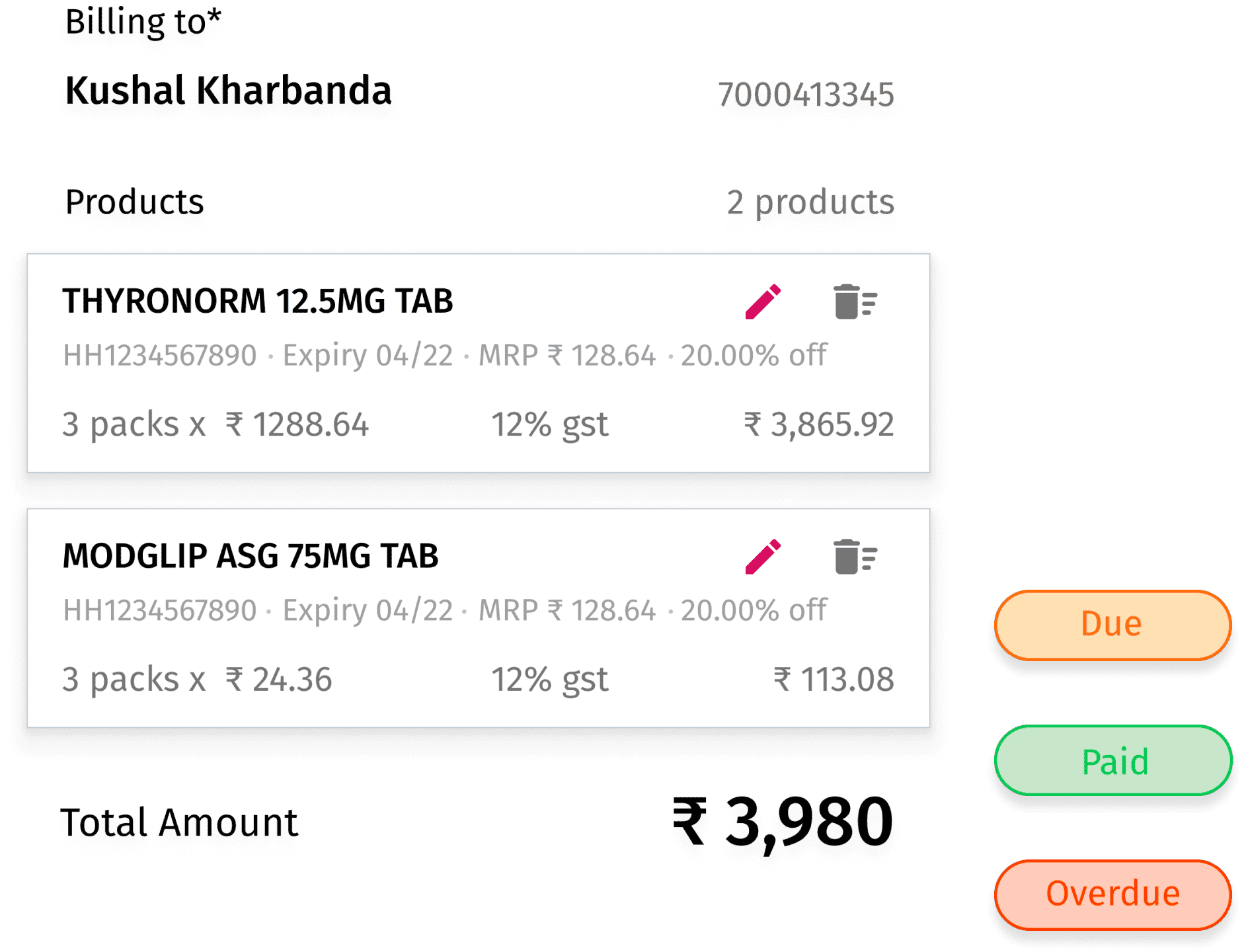1244x952 pixels.
Task: Edit the MODGLIP ASG 75MG TAB product
Action: click(763, 557)
